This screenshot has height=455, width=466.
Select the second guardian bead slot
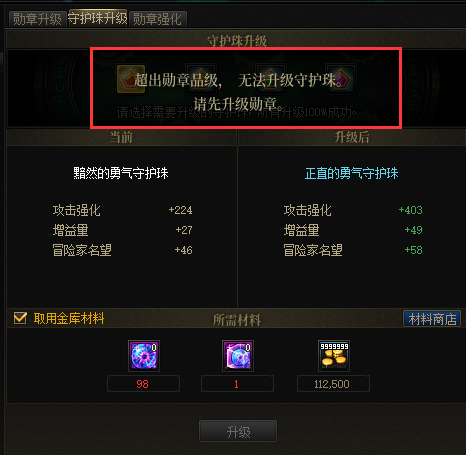pyautogui.click(x=201, y=79)
